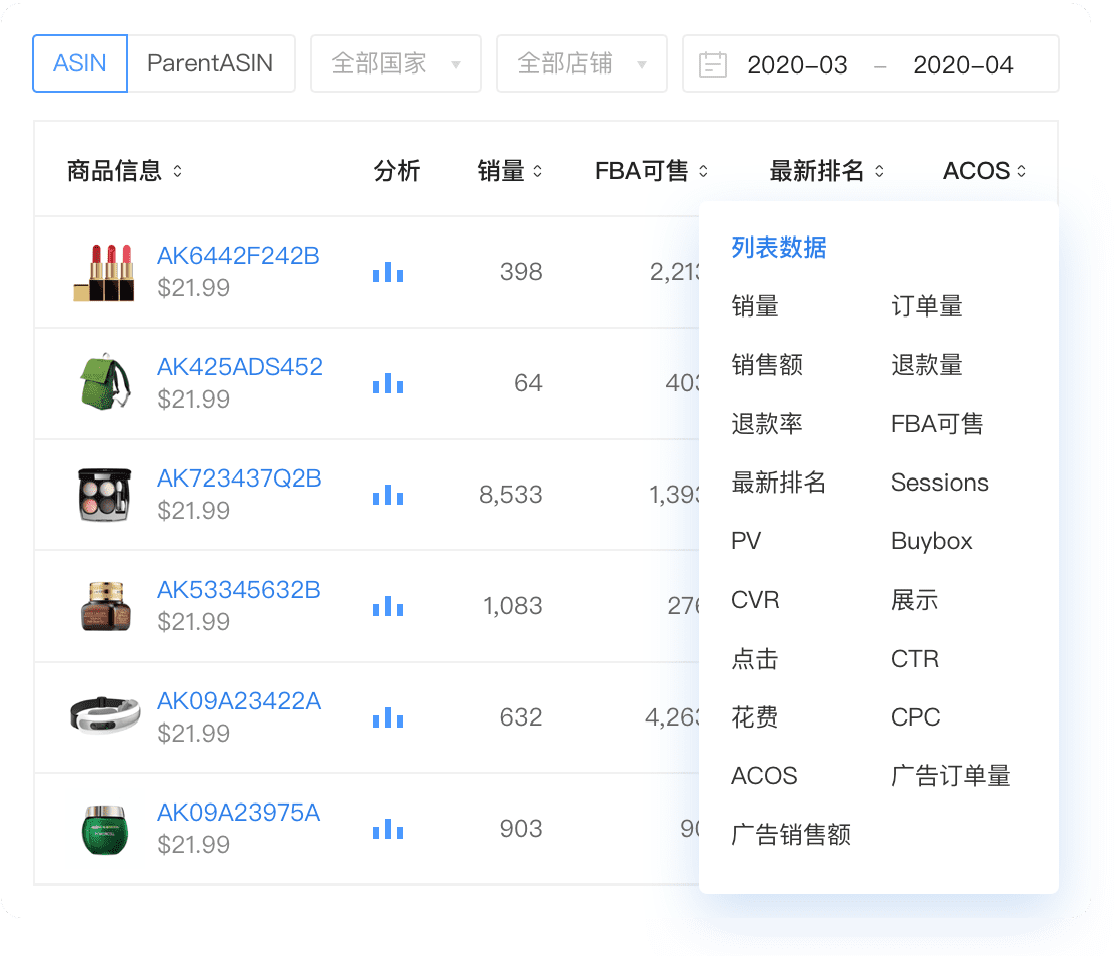The height and width of the screenshot is (956, 1114).
Task: Open the 全部店铺 dropdown
Action: coord(581,63)
